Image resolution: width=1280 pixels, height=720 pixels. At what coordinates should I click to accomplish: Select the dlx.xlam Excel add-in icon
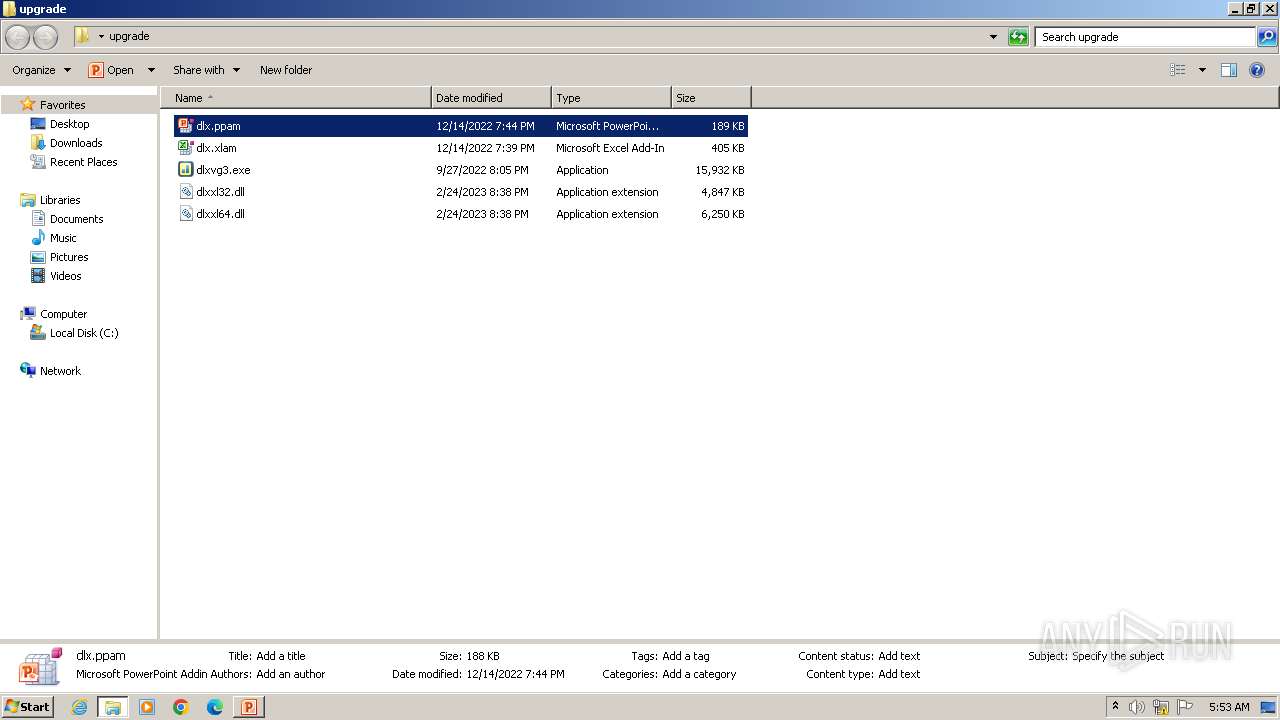pyautogui.click(x=185, y=148)
